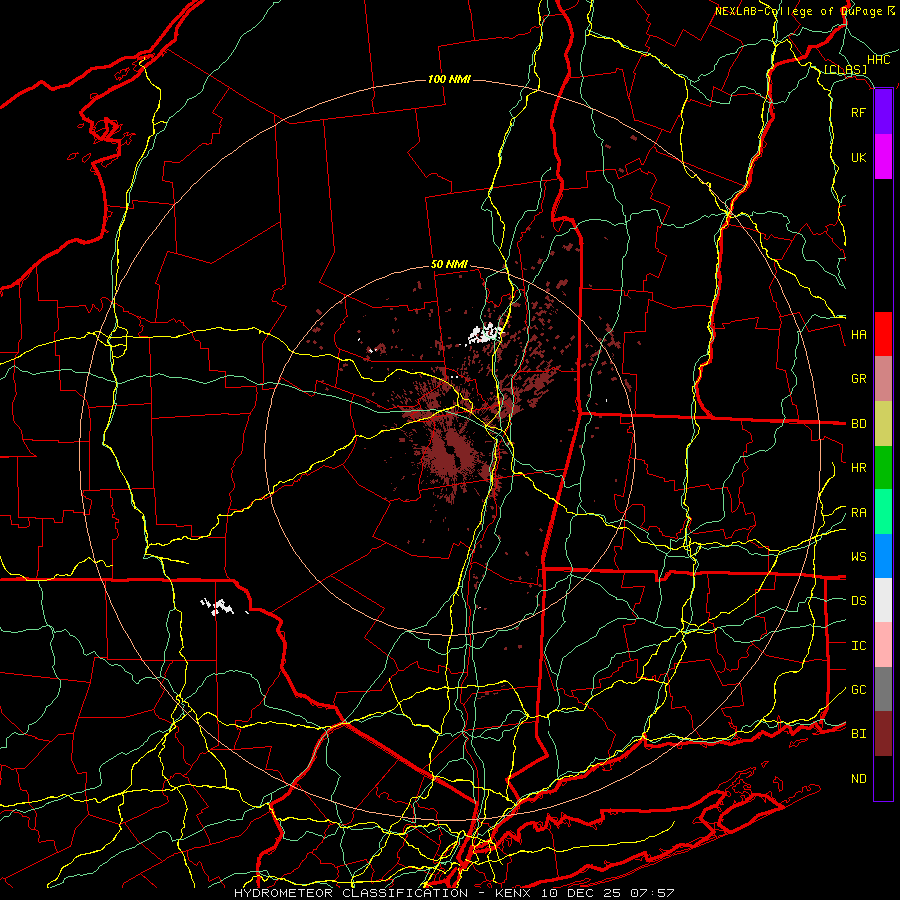The width and height of the screenshot is (900, 900).
Task: Click the [CLAS] units label
Action: click(x=845, y=70)
